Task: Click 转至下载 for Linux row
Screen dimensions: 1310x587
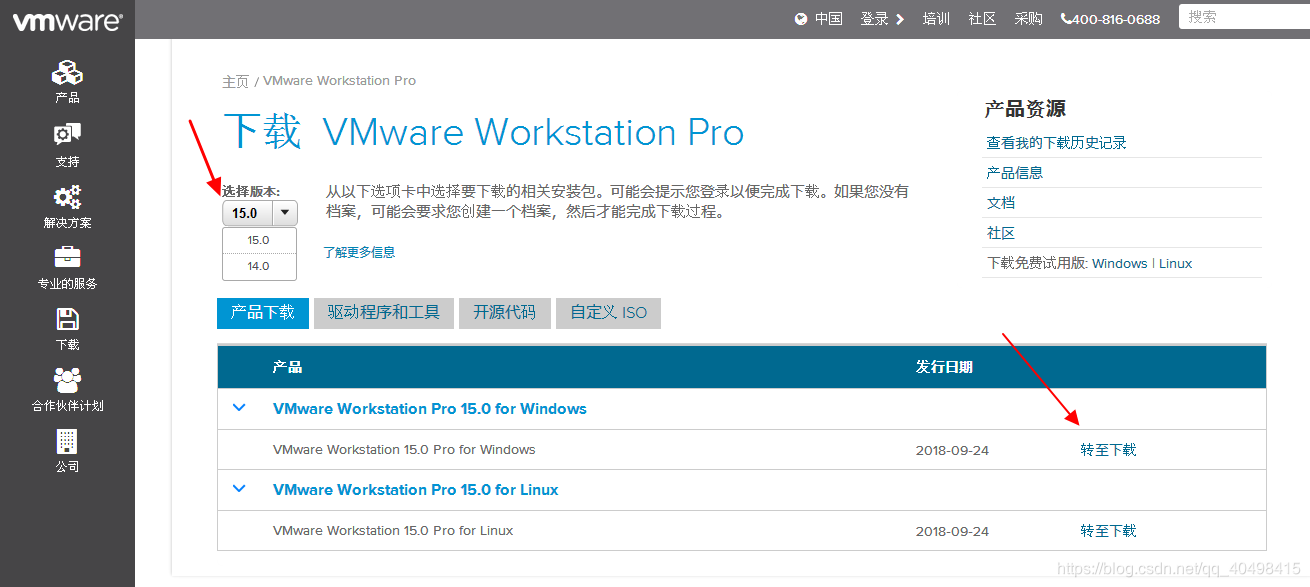Action: click(x=1108, y=531)
